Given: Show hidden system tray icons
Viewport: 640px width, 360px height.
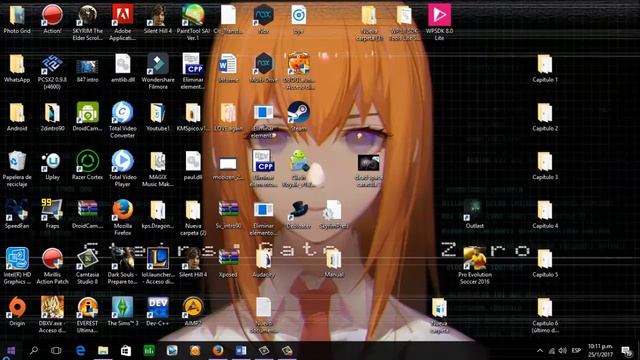Looking at the screenshot, I should click(x=540, y=351).
